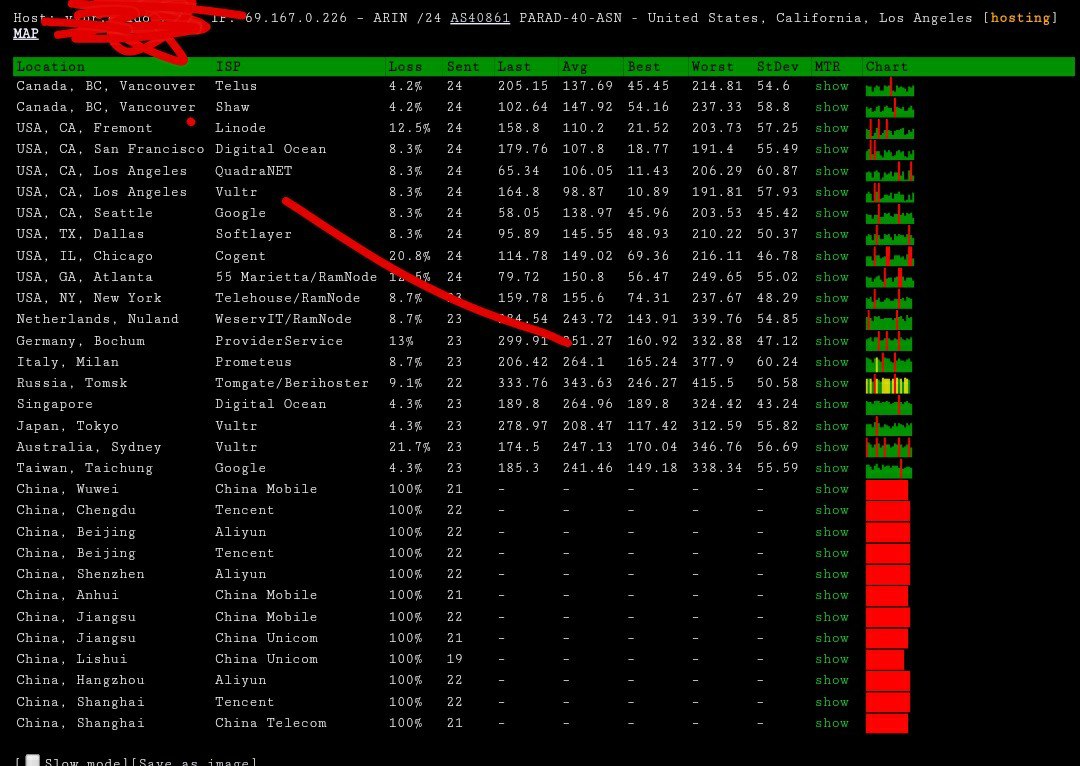Open latency chart for Singapore row
The image size is (1080, 766).
coord(889,406)
